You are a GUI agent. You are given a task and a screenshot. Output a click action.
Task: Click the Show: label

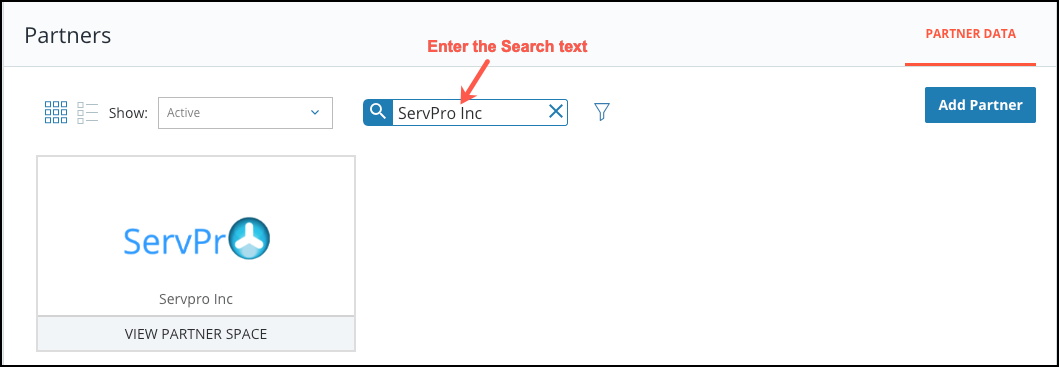128,113
